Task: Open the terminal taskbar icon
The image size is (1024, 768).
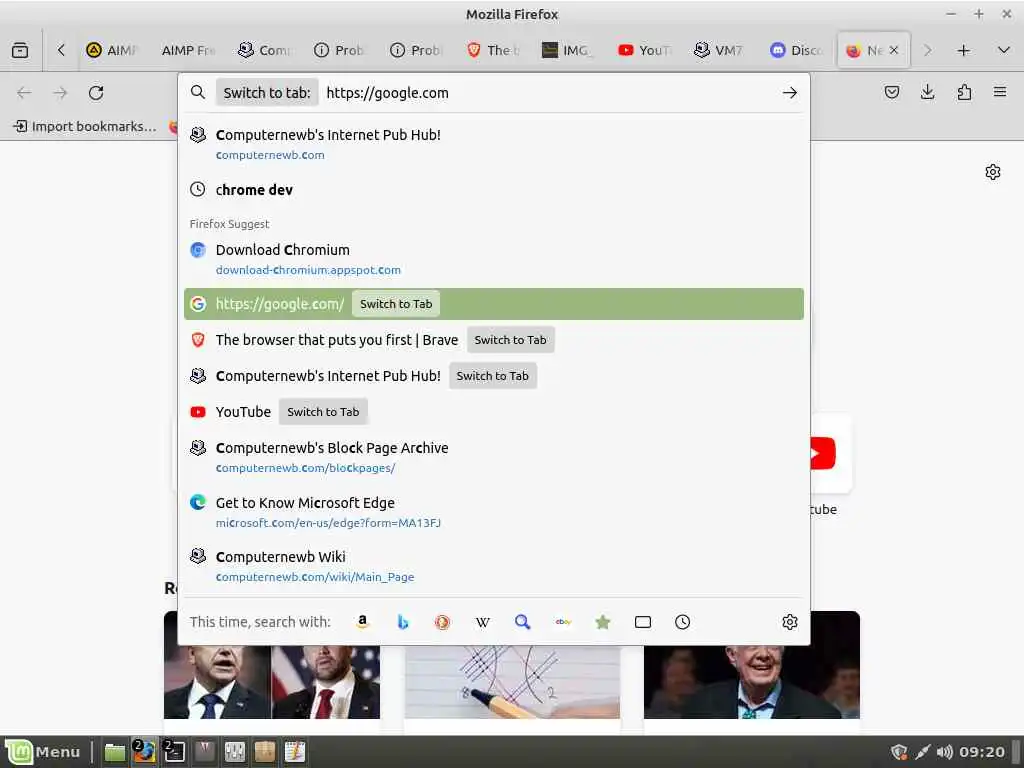Action: pos(174,752)
